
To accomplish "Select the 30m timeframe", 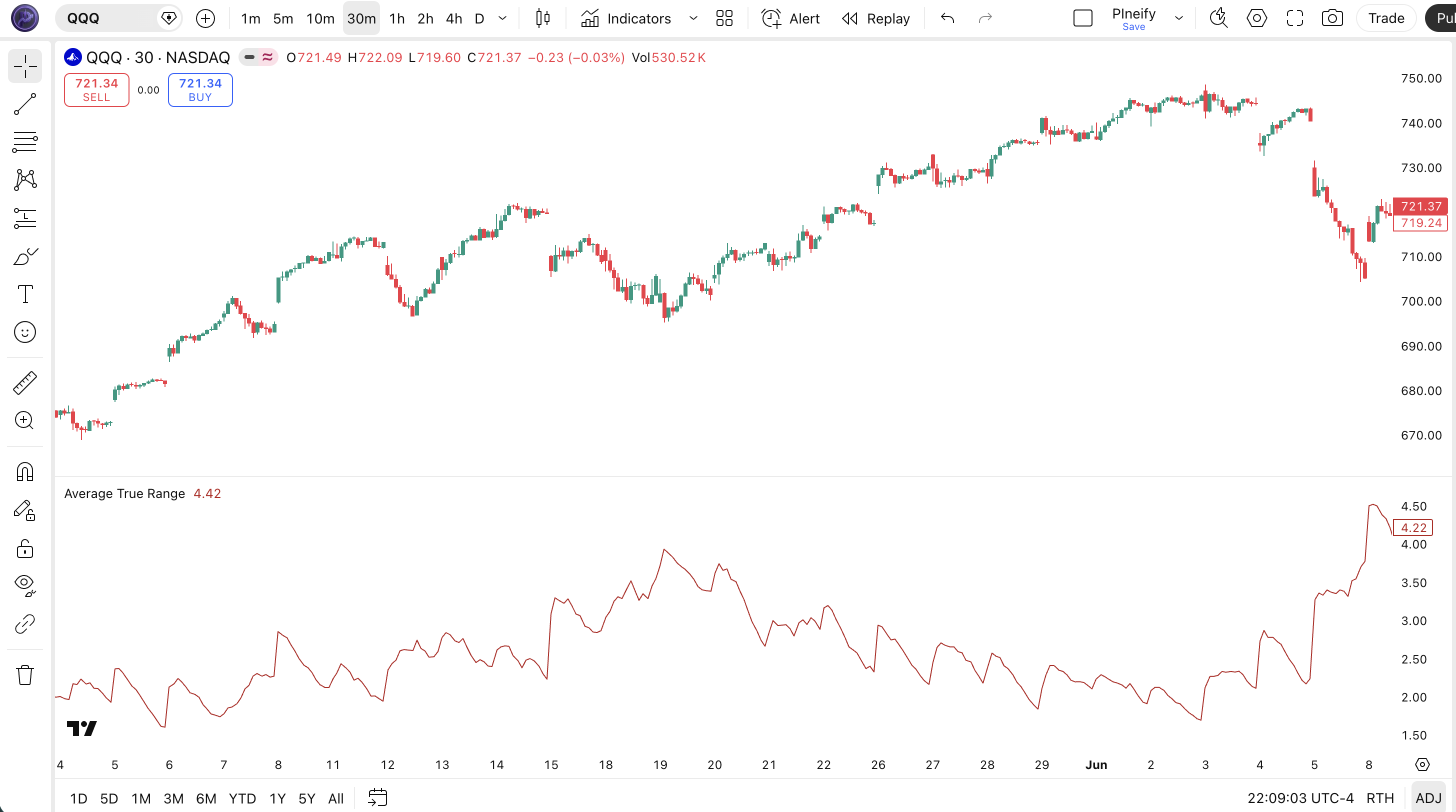I will tap(361, 18).
